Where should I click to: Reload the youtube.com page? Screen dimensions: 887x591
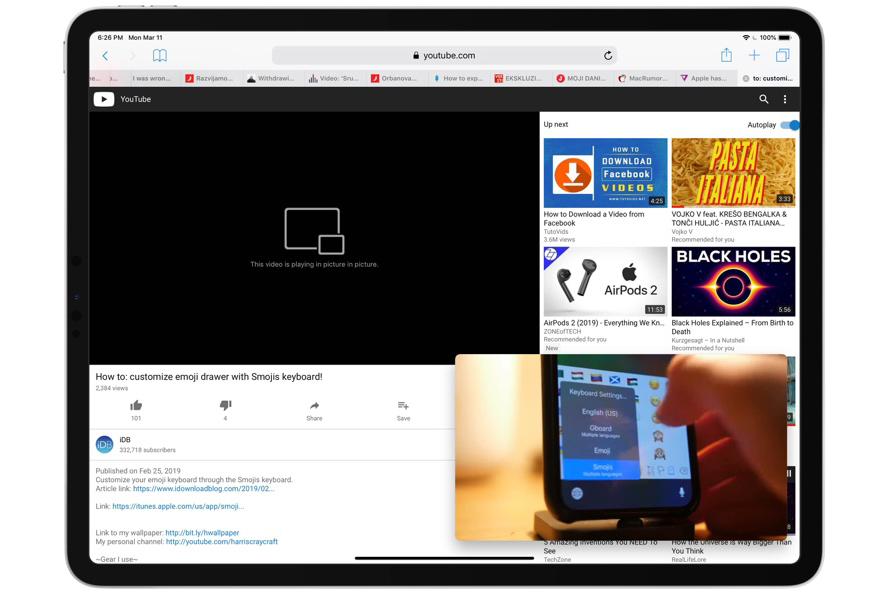point(607,56)
